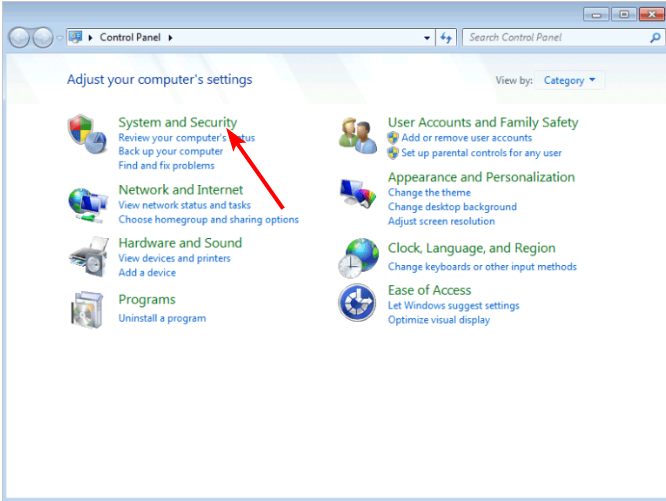Click shield icon beside Set up parental controls
Image resolution: width=666 pixels, height=501 pixels.
click(393, 153)
